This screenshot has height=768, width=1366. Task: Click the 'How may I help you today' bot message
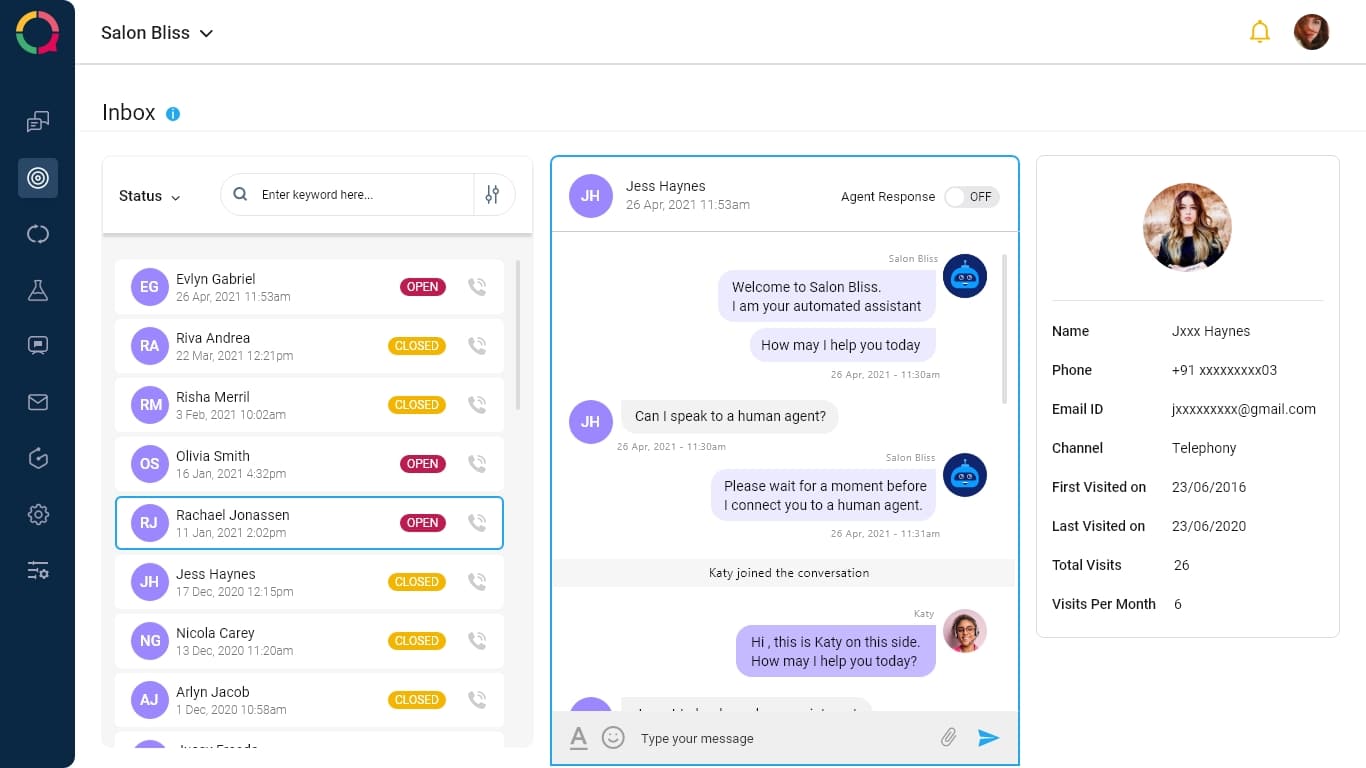[841, 345]
